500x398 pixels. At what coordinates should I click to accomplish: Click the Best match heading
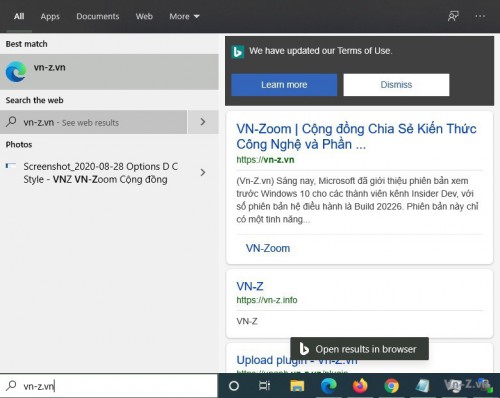coord(26,44)
